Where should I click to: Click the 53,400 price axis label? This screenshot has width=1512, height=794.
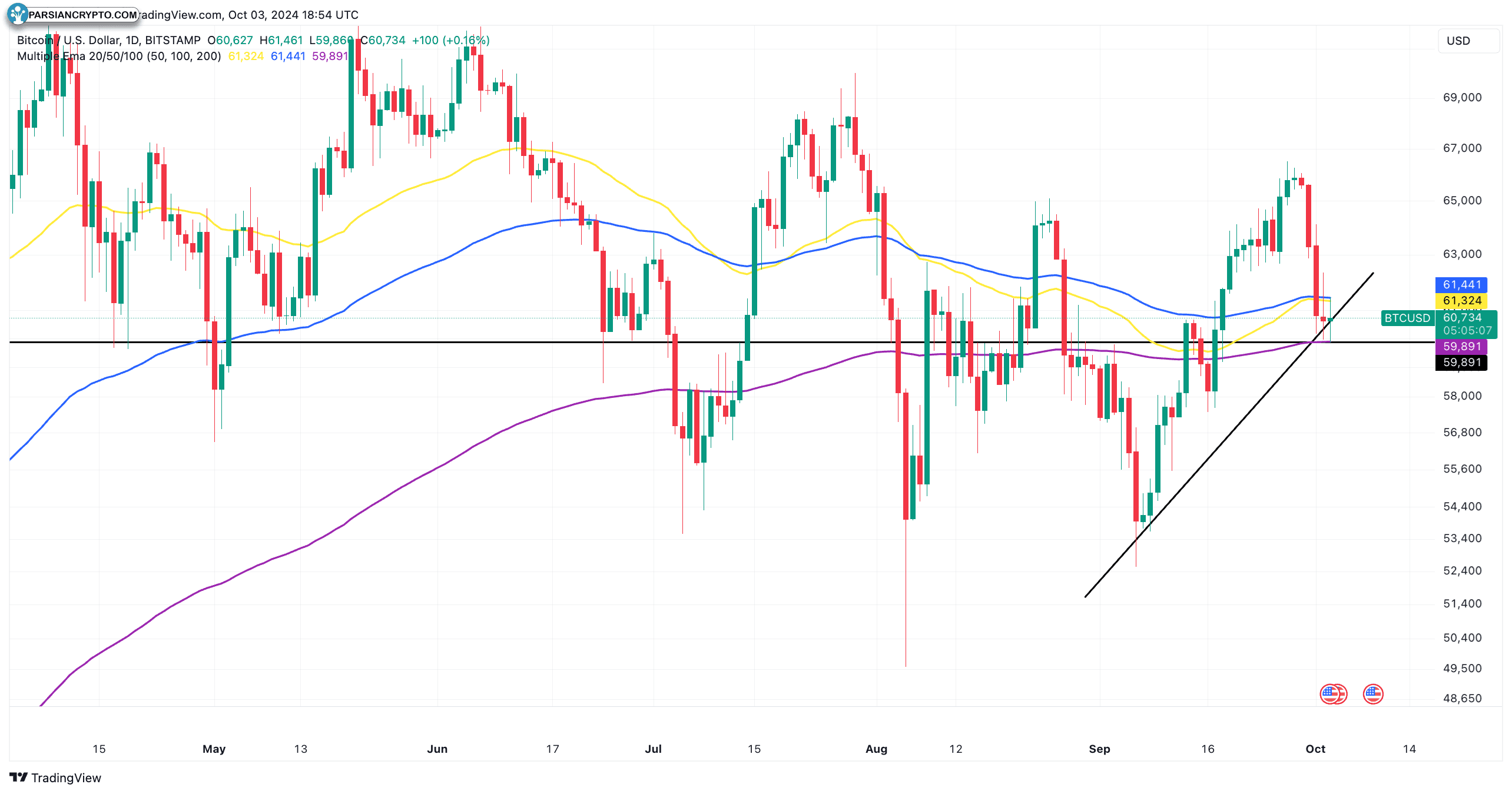(x=1462, y=538)
